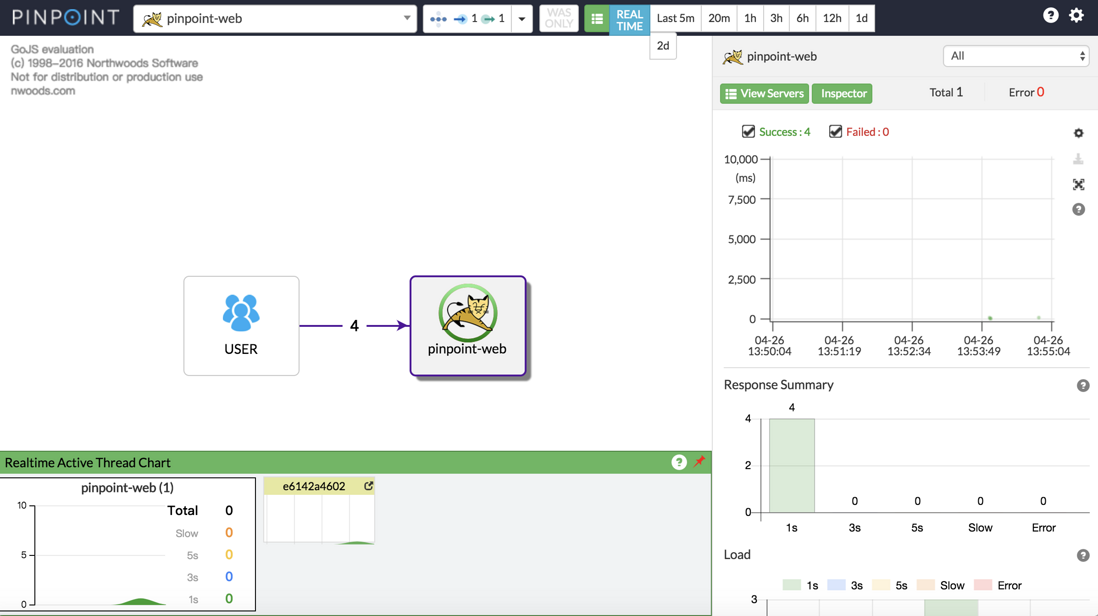Toggle the 3s legend swatch in Load

[x=836, y=585]
